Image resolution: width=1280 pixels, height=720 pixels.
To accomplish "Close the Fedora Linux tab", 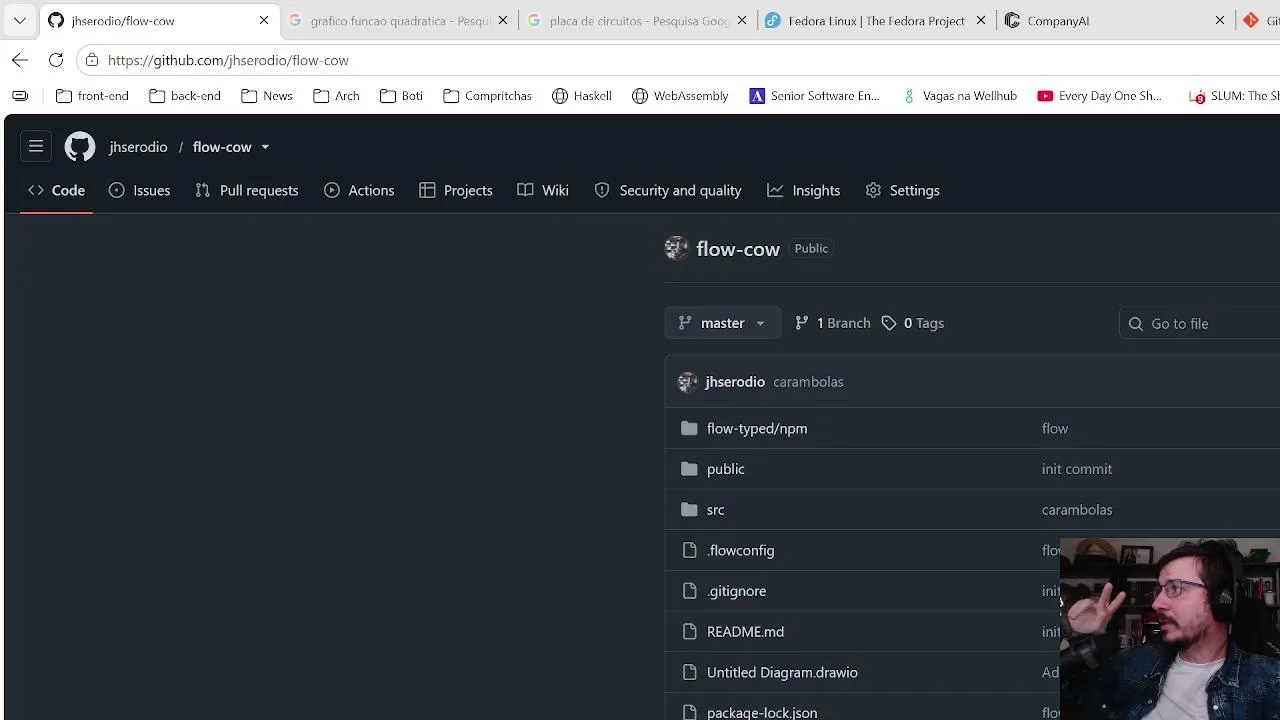I will (x=981, y=20).
